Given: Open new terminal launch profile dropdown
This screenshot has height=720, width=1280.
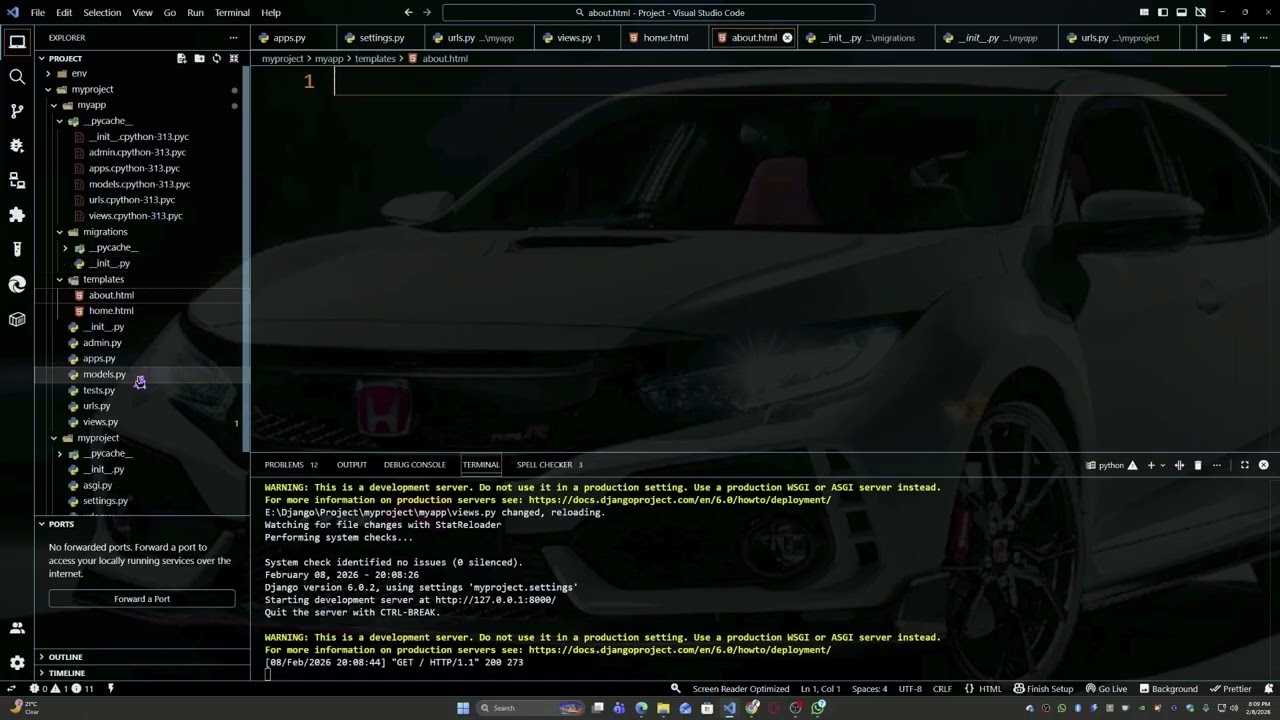Looking at the screenshot, I should click(1161, 465).
